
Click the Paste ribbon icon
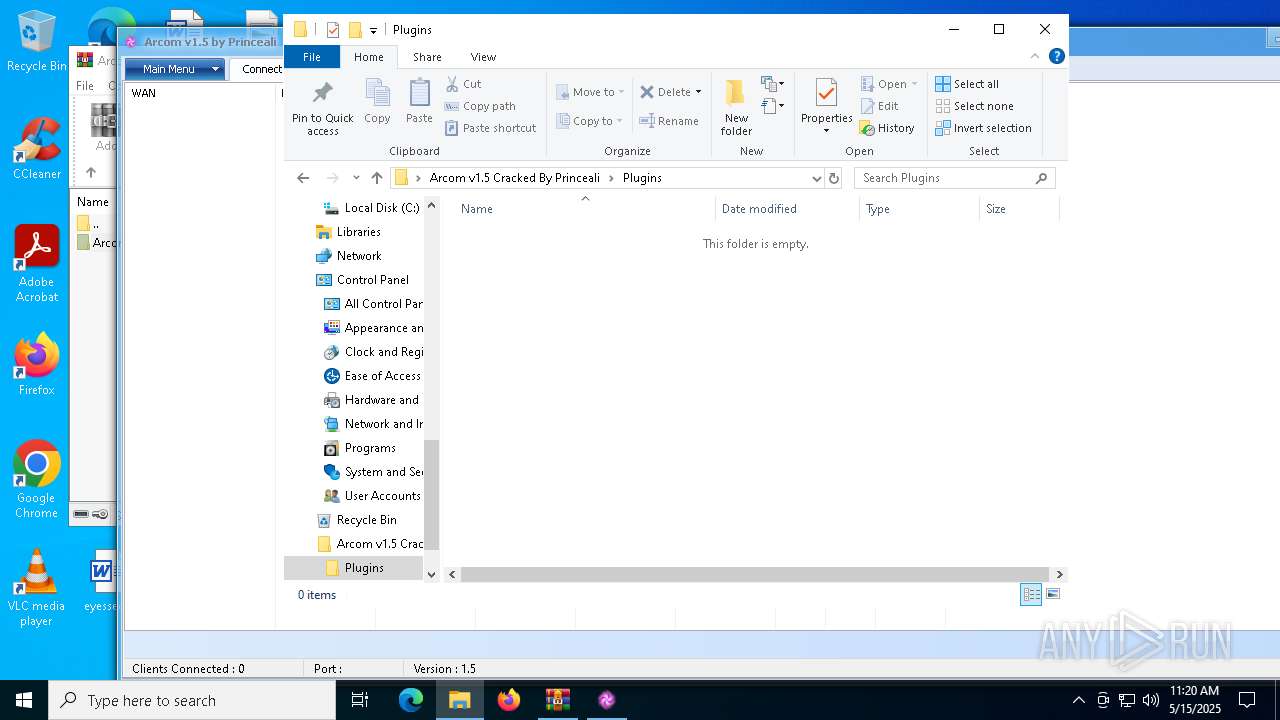tap(419, 102)
